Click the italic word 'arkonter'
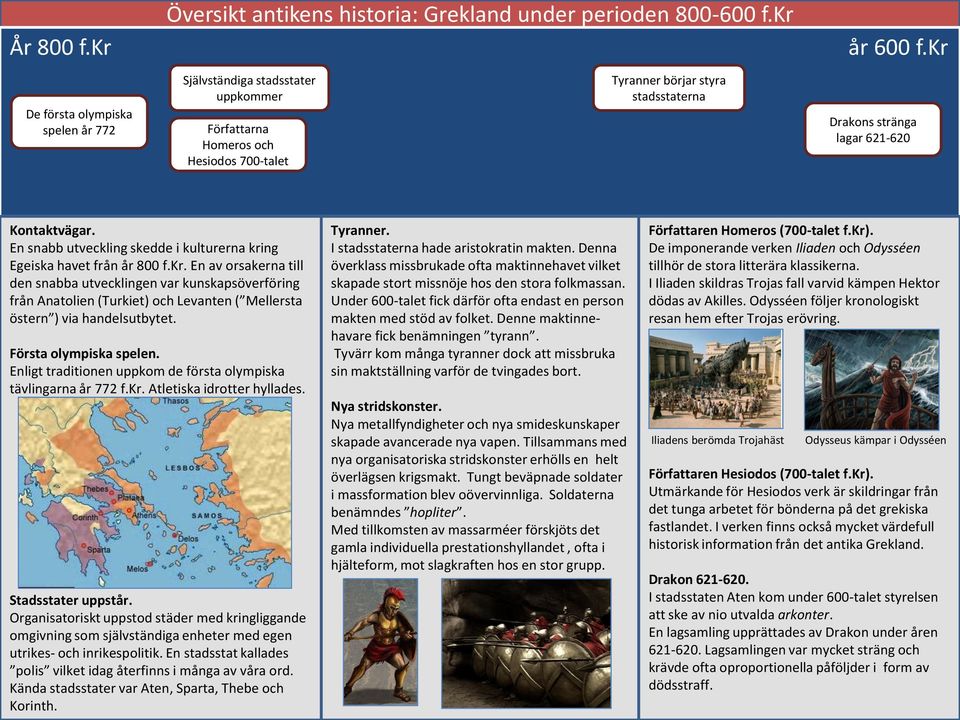Screen dimensions: 960x720 coord(803,615)
